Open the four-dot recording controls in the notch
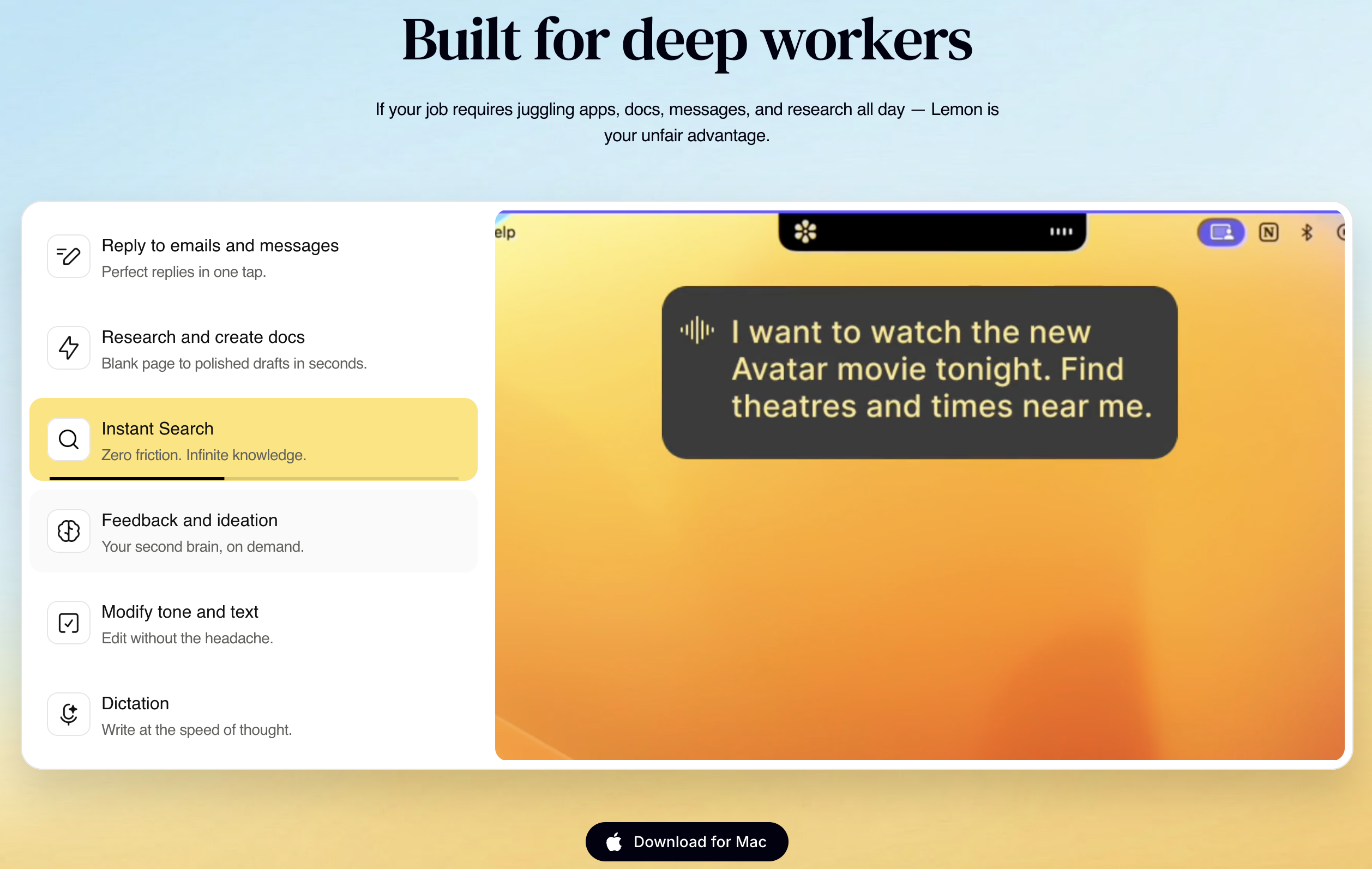Screen dimensions: 1372x869 (1060, 232)
